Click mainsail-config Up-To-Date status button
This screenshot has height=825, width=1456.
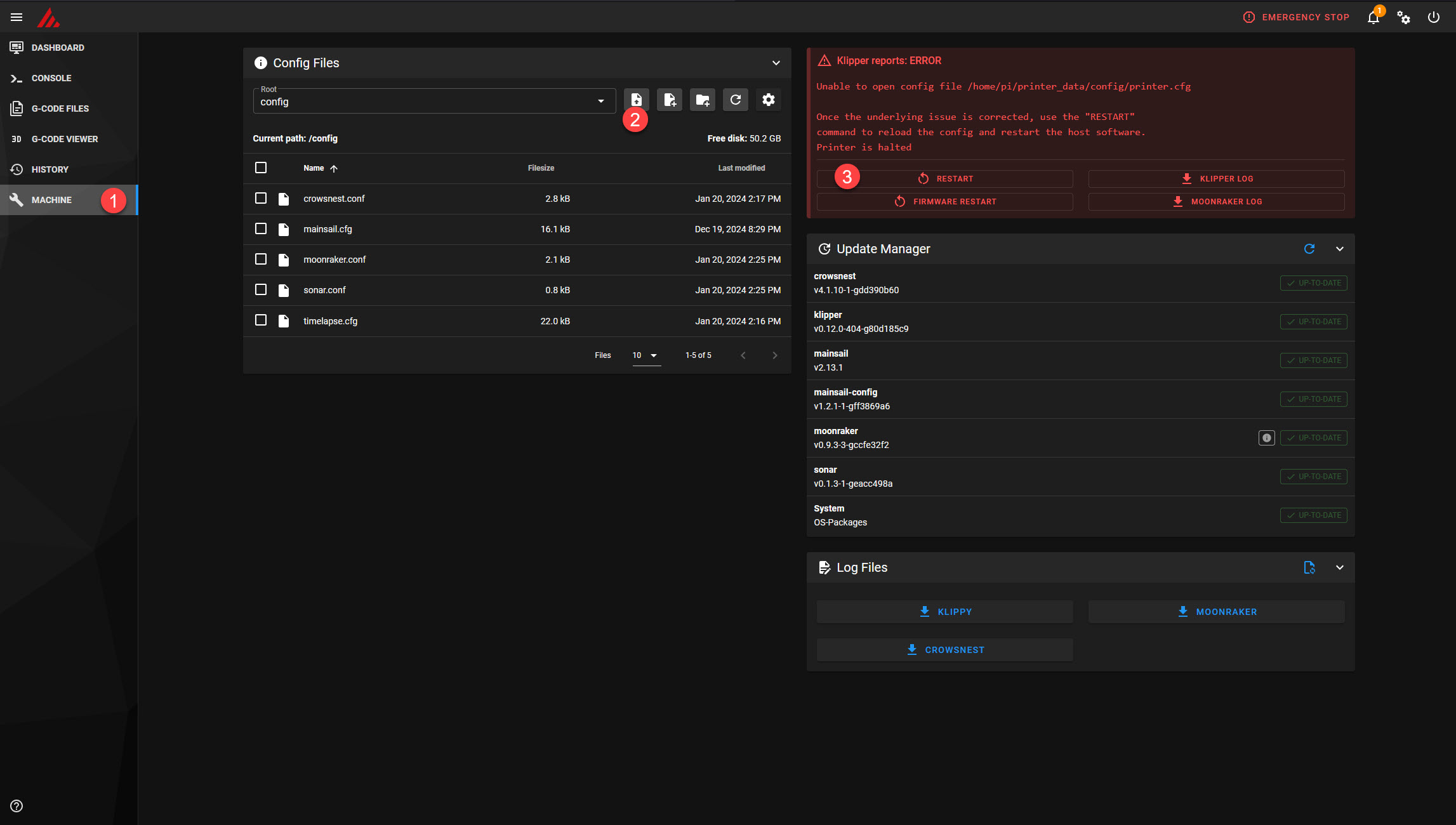pyautogui.click(x=1313, y=399)
